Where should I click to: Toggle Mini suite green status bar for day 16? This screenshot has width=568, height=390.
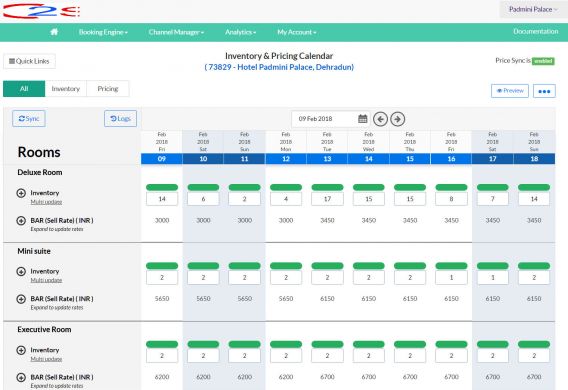[x=451, y=266]
